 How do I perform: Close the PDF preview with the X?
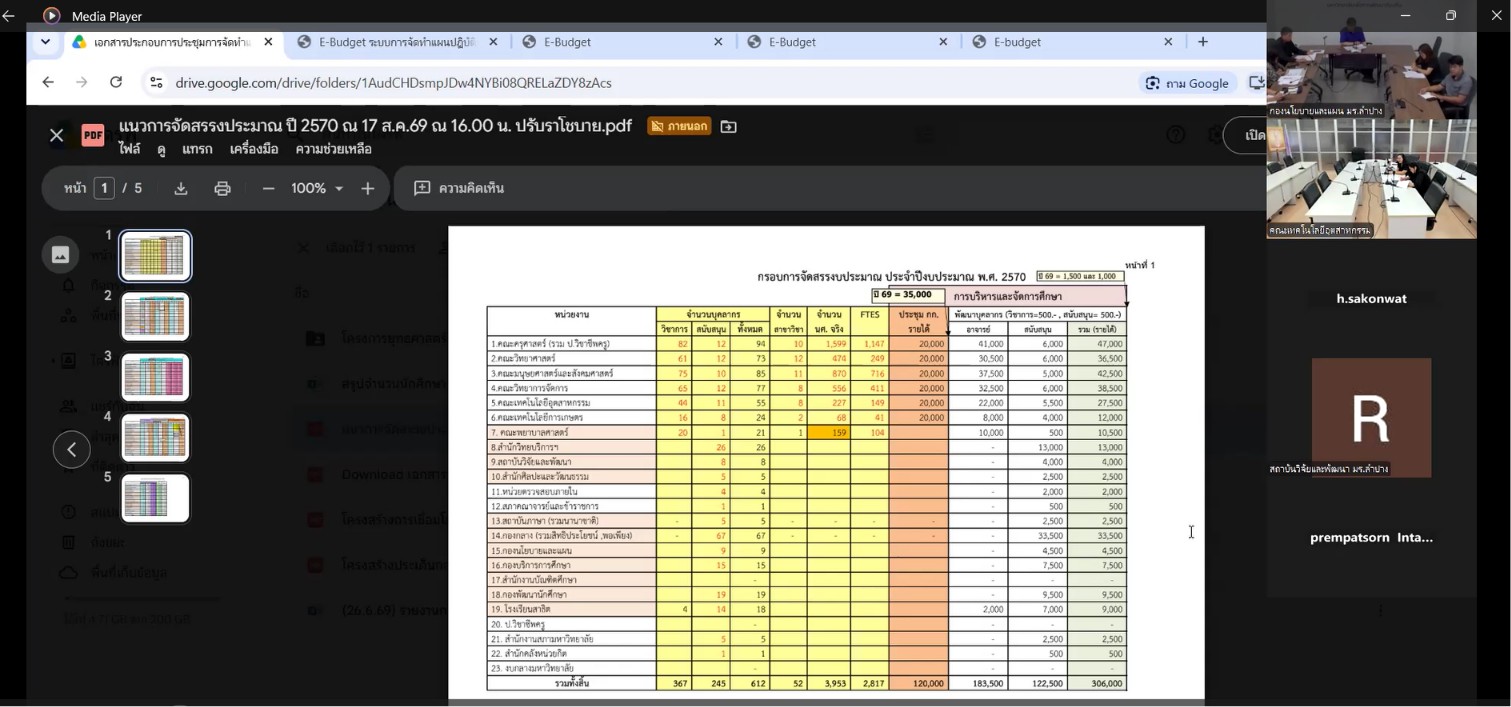point(57,135)
